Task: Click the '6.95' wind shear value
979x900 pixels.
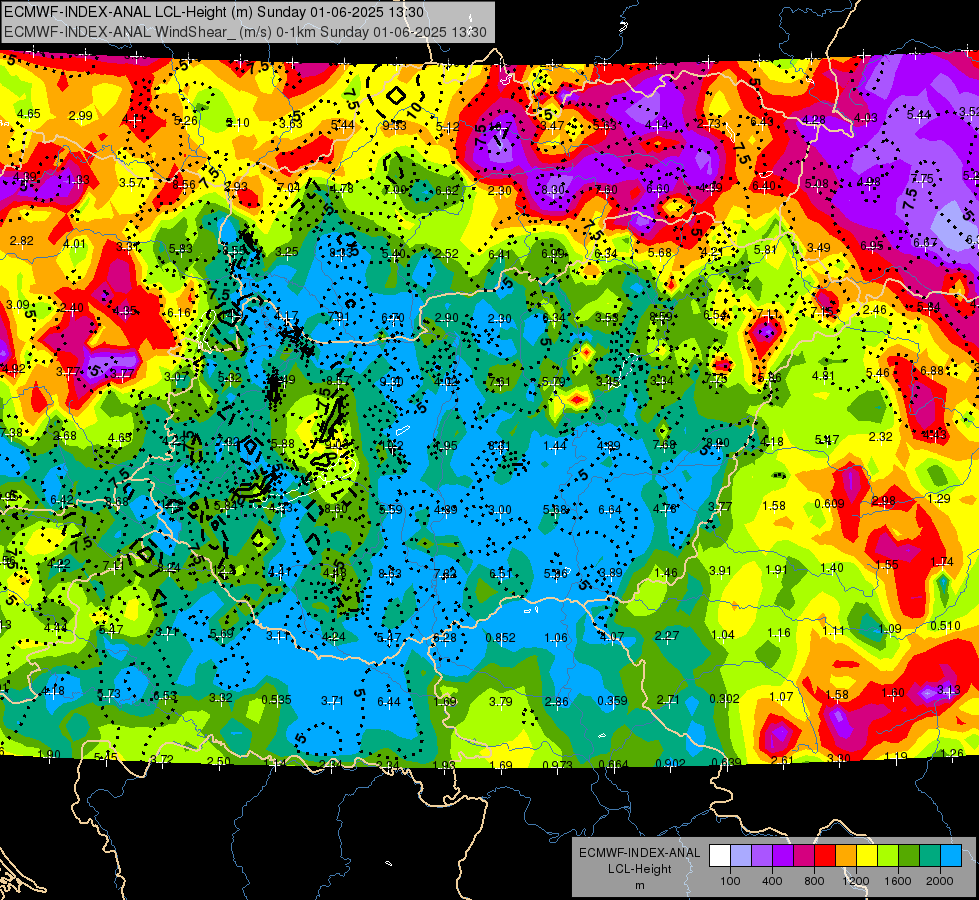Action: [x=872, y=246]
